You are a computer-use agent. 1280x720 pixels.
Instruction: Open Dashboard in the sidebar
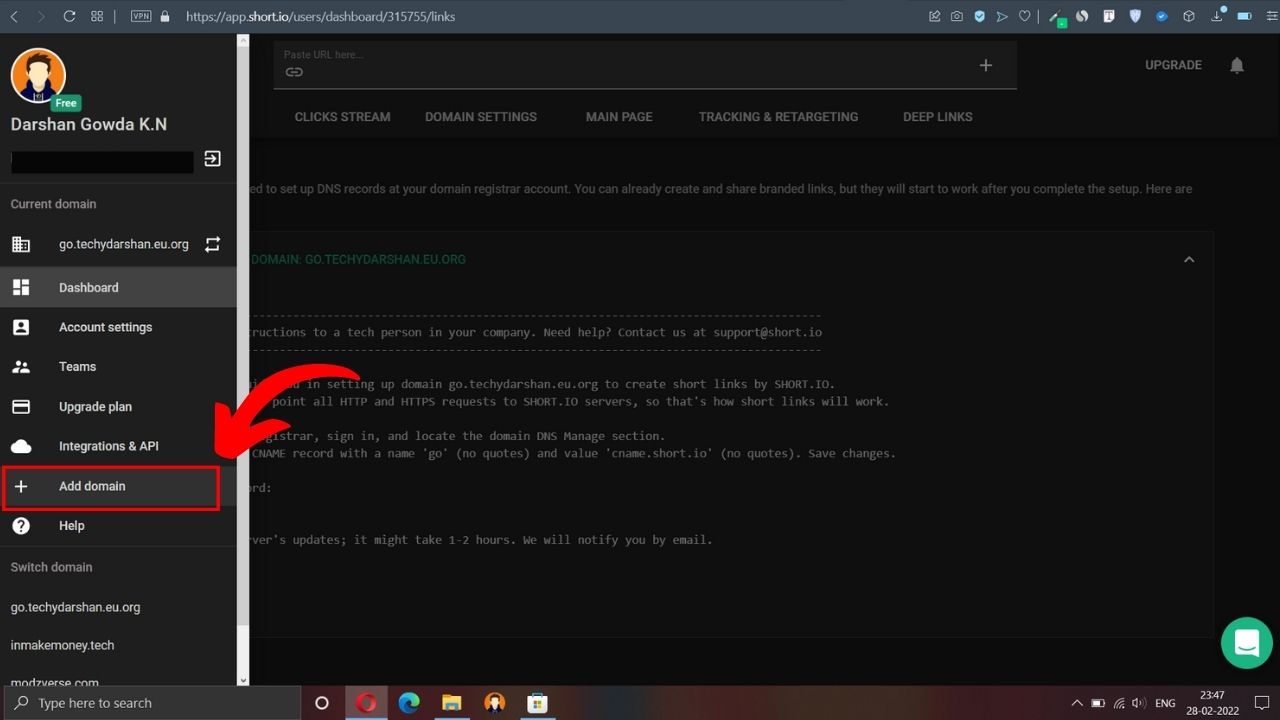tap(118, 287)
